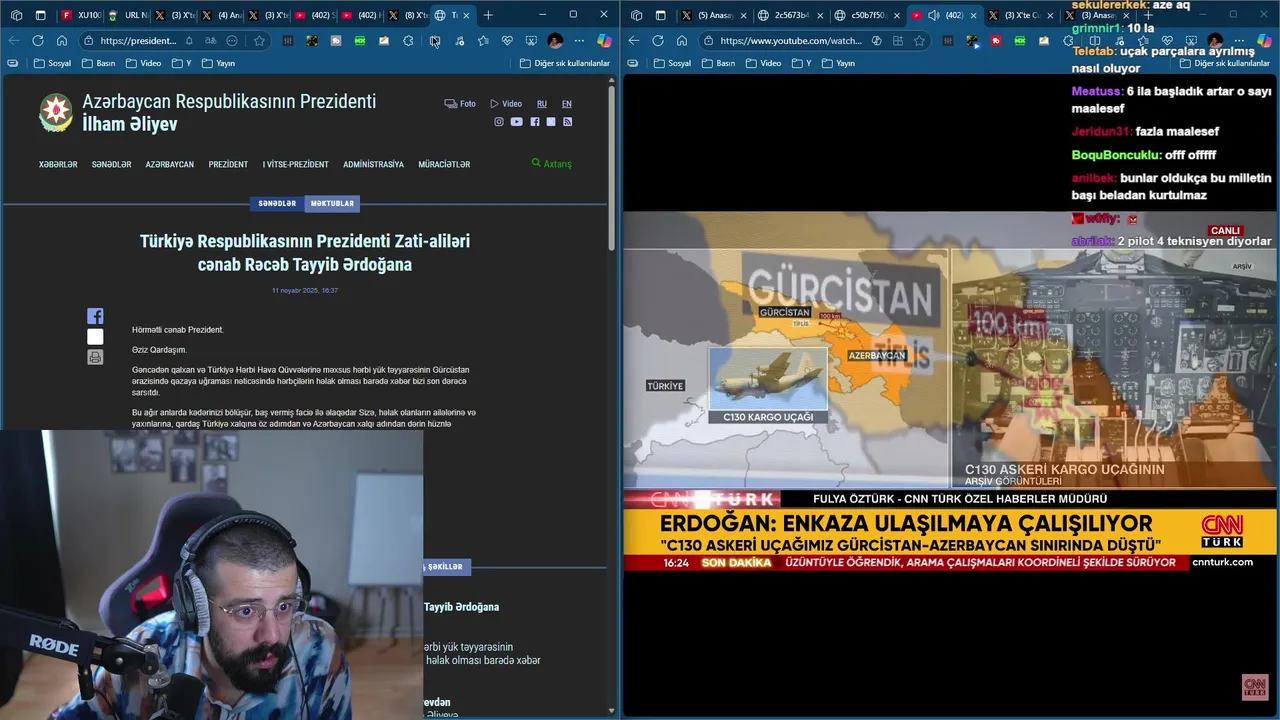This screenshot has height=720, width=1280.
Task: Reload the YouTube page in right window
Action: (658, 40)
